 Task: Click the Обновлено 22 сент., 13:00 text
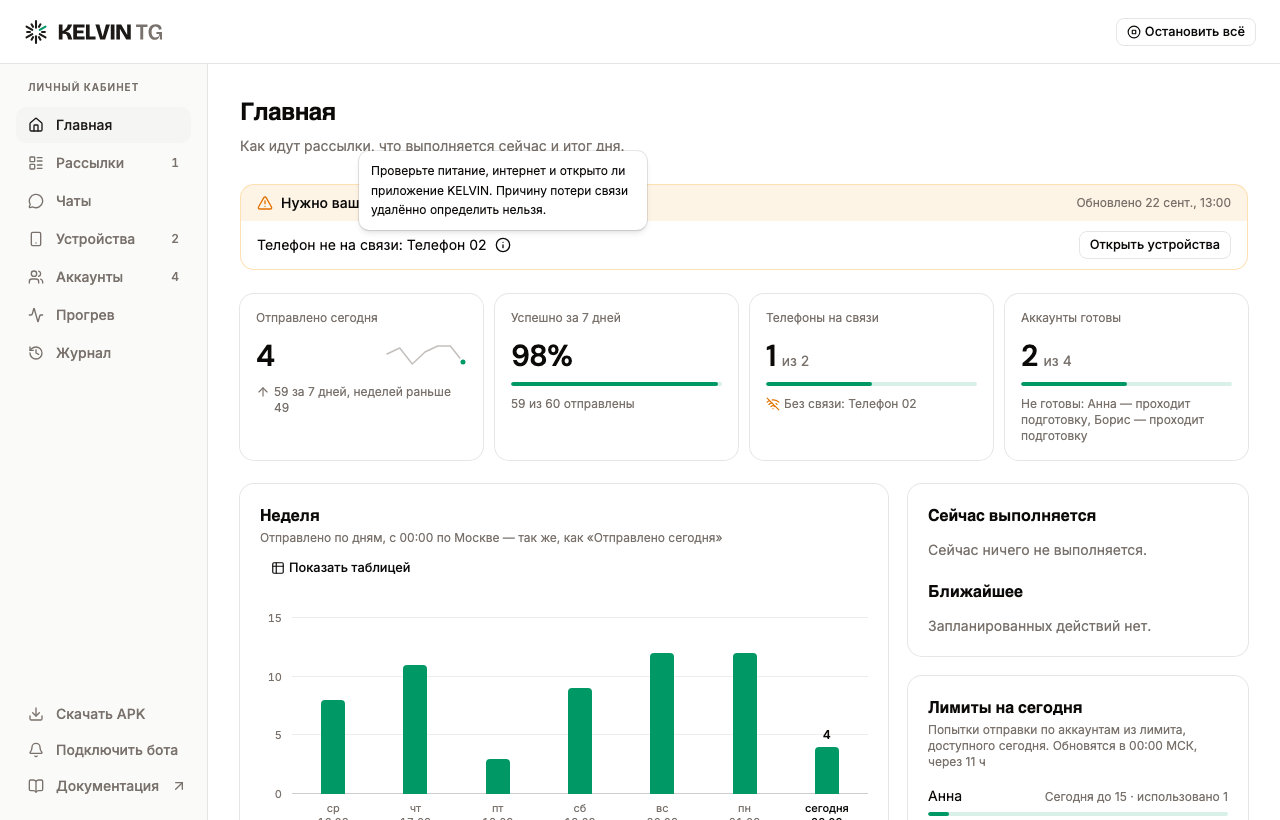click(1154, 203)
